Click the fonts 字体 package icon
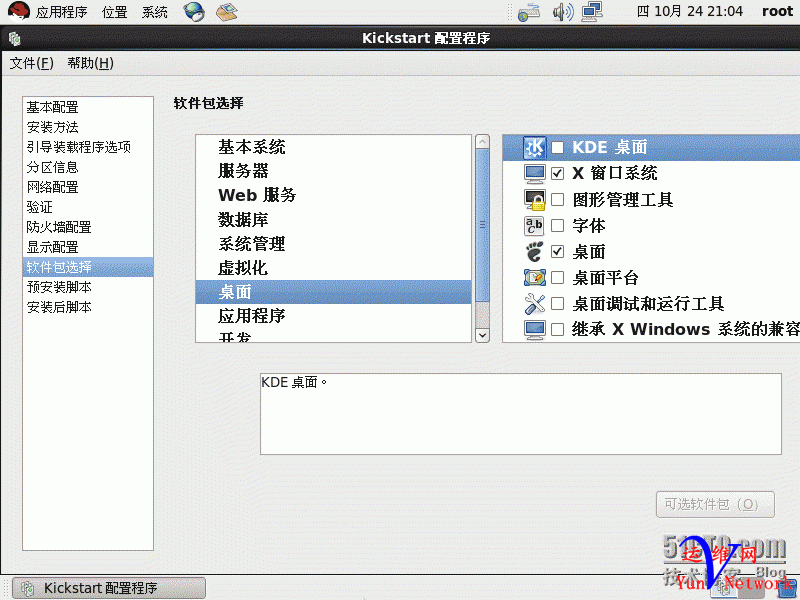The height and width of the screenshot is (600, 800). click(x=534, y=226)
